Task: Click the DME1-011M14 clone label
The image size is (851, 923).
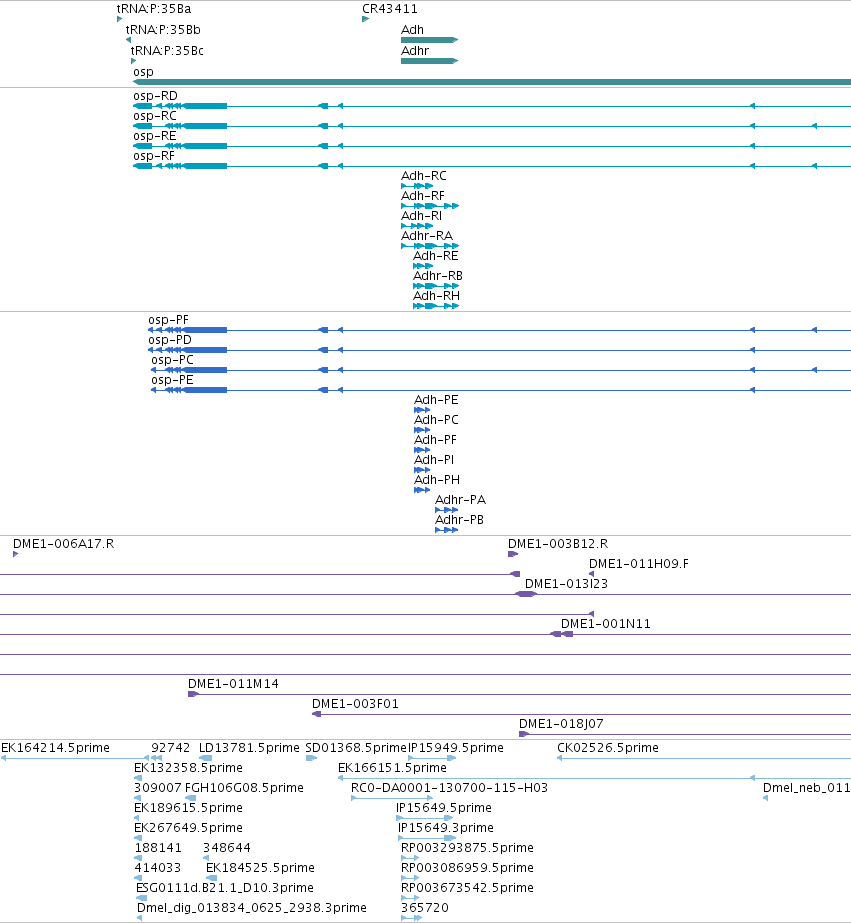Action: (233, 684)
